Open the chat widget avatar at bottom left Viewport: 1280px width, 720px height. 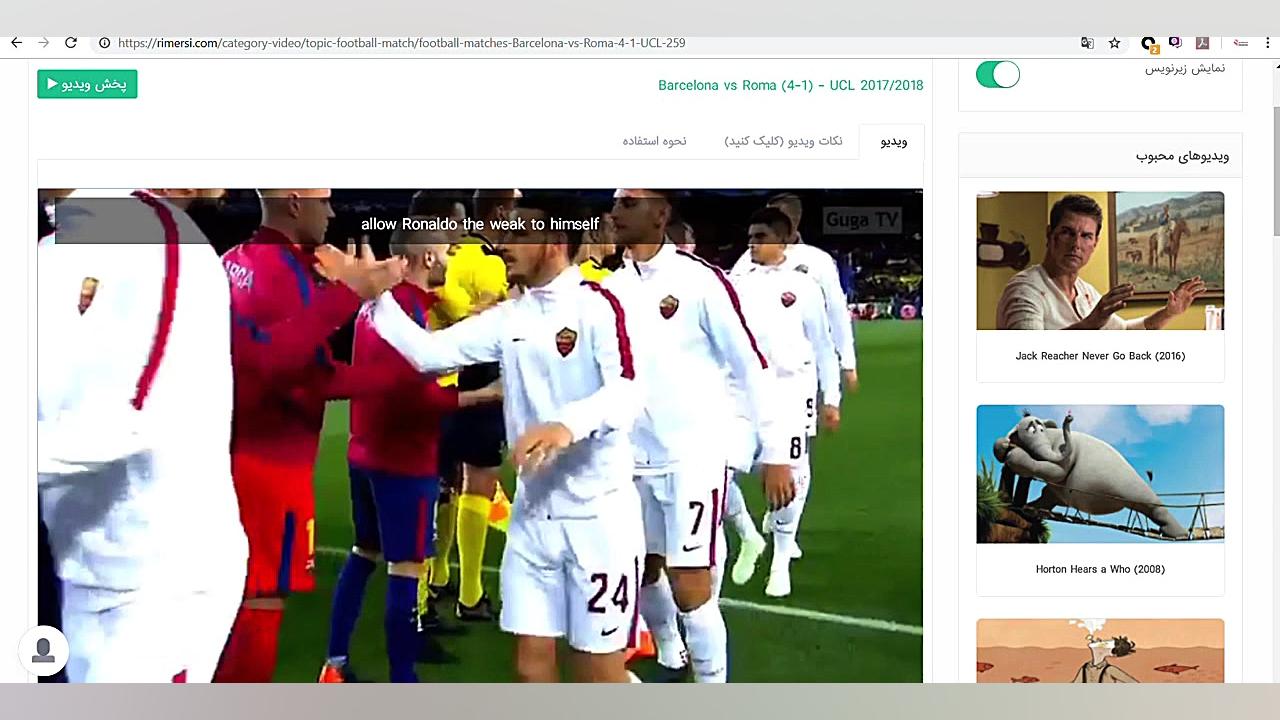tap(42, 650)
